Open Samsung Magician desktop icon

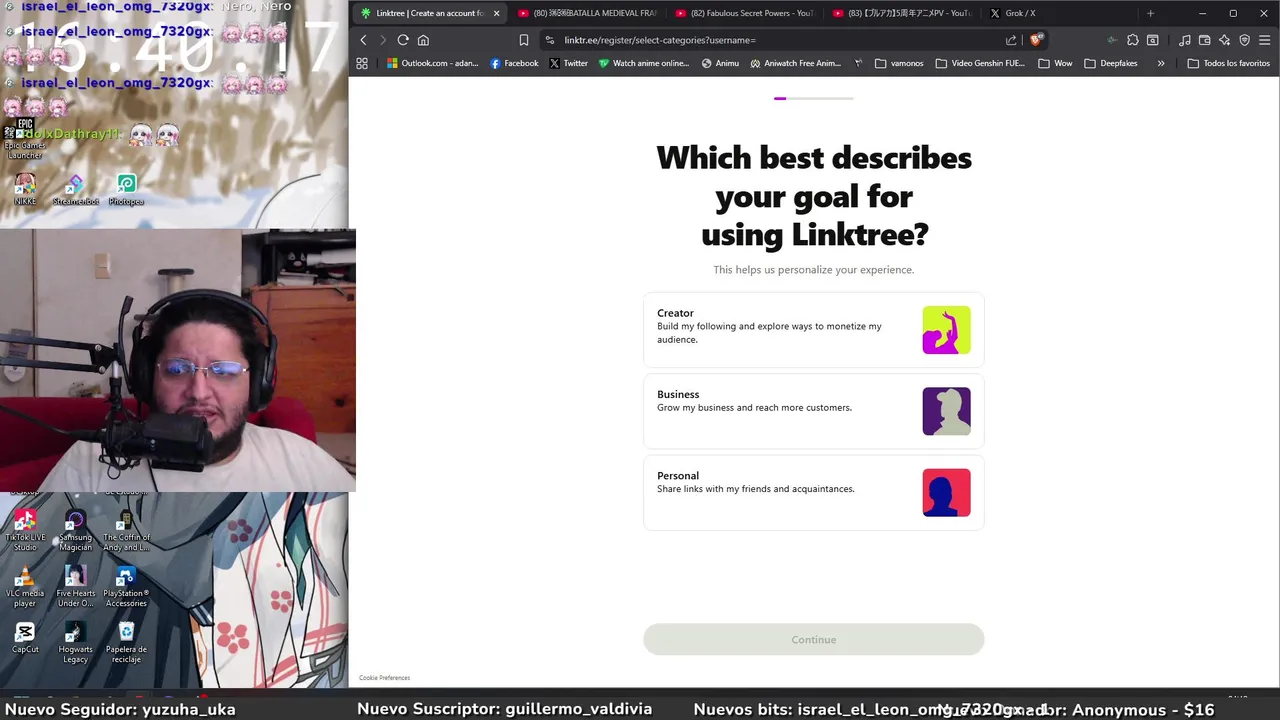coord(75,530)
